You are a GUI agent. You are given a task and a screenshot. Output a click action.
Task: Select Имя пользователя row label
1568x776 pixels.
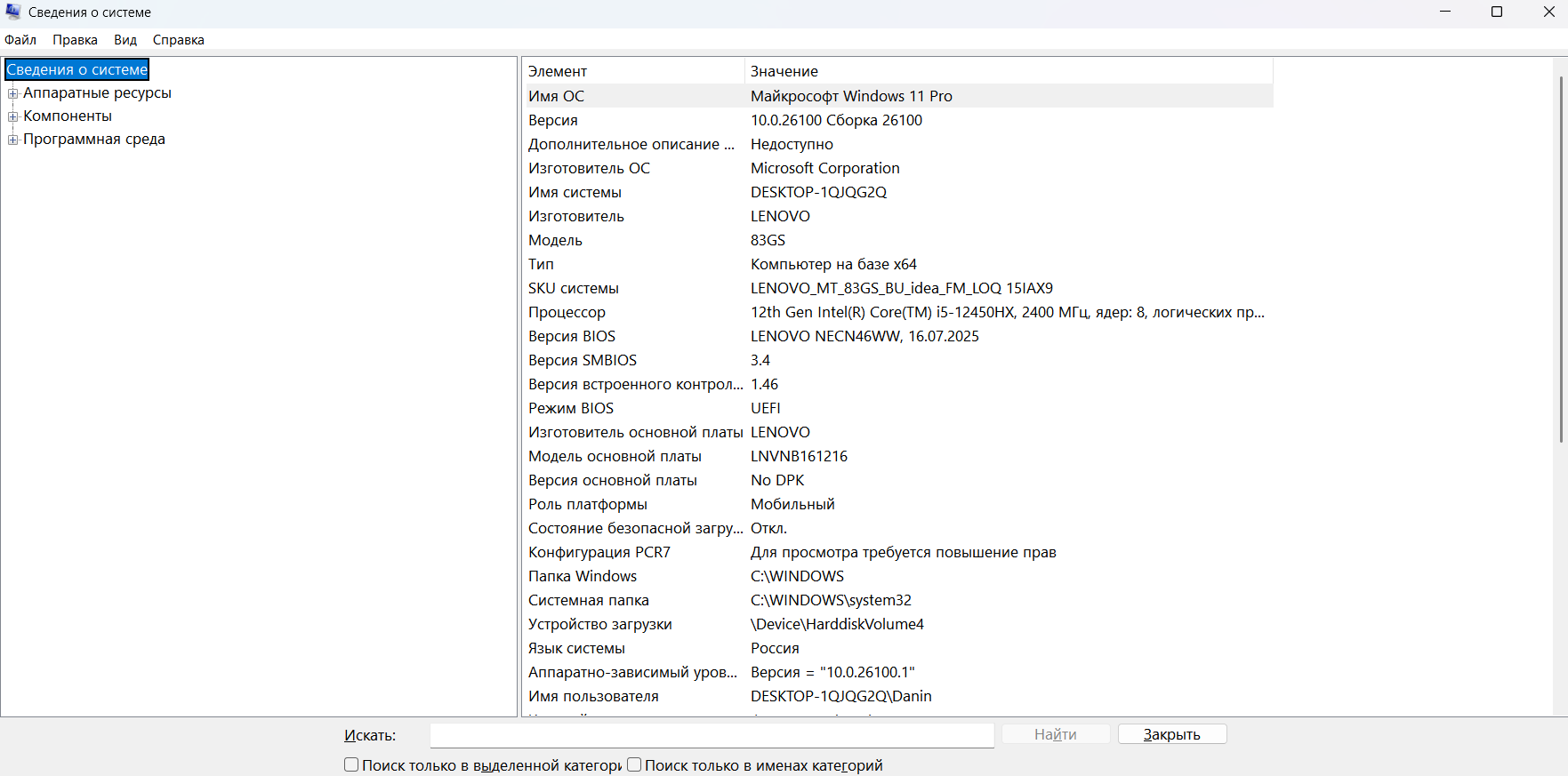click(x=593, y=696)
